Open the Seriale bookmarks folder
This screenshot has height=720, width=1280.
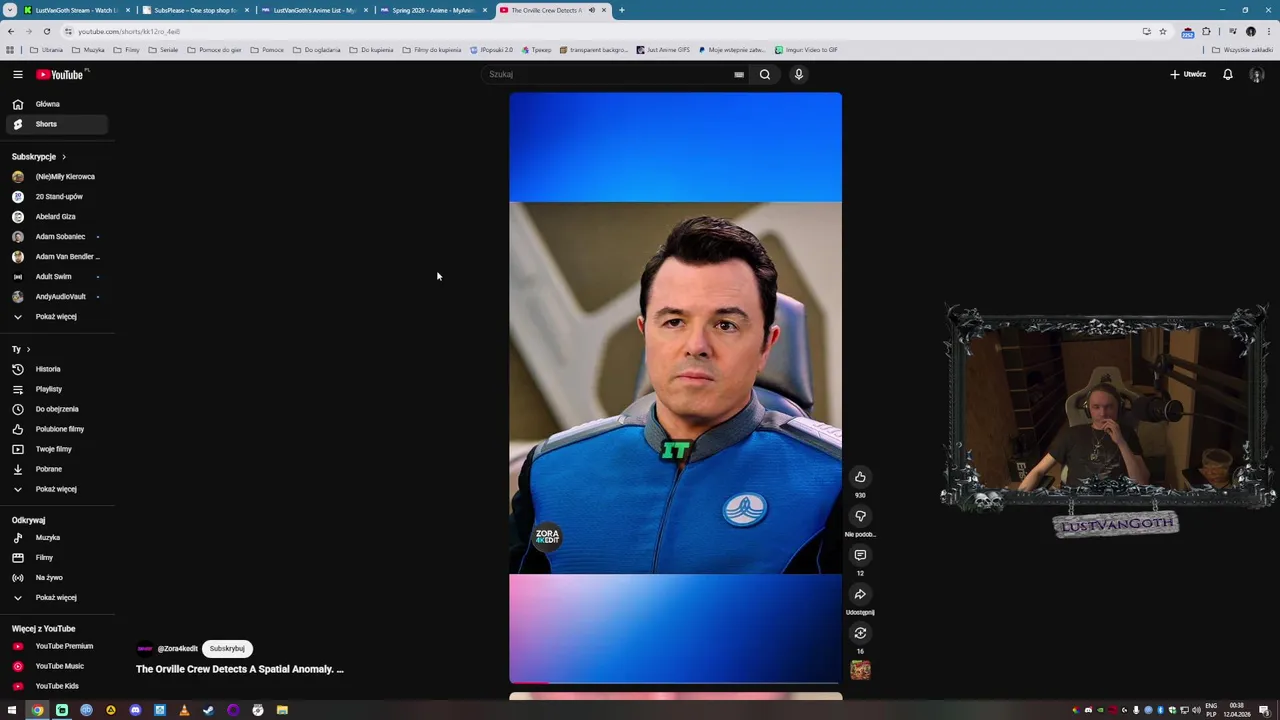coord(163,50)
